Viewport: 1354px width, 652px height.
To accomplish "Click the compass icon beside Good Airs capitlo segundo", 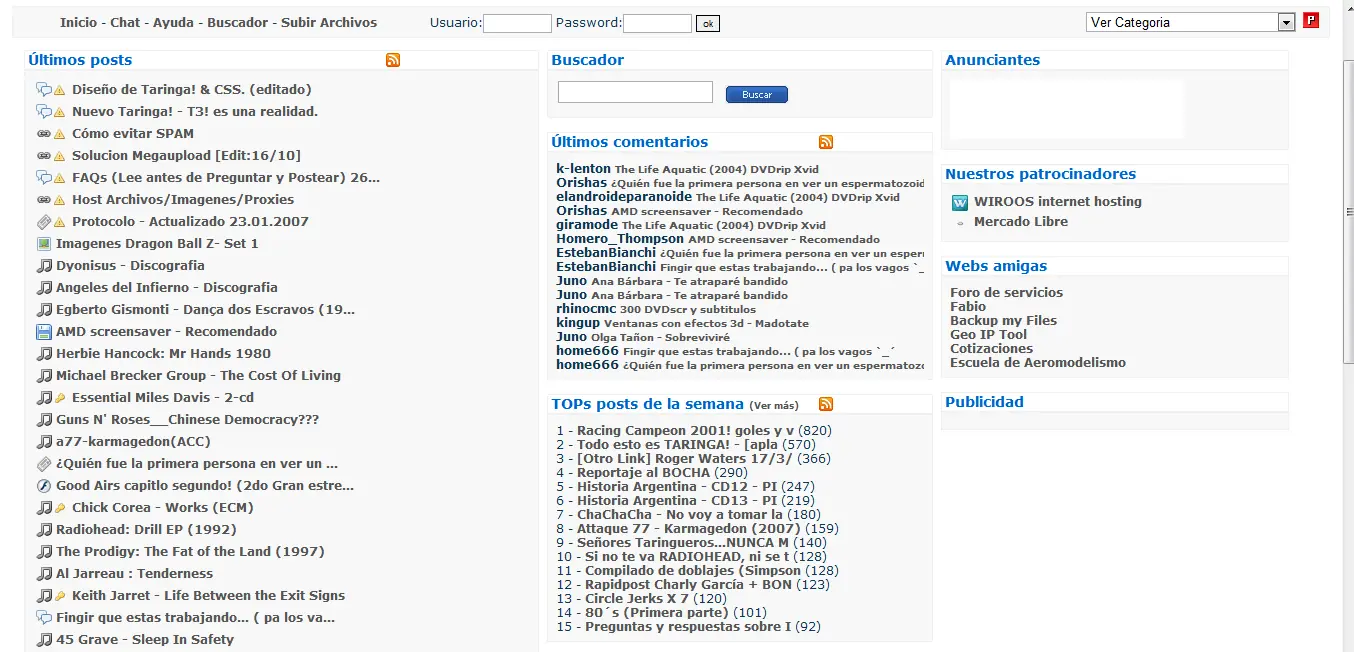I will [x=44, y=486].
